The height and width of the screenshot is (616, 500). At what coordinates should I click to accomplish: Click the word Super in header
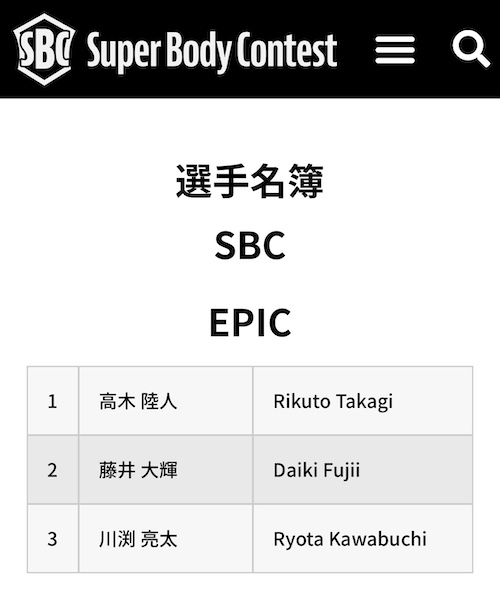coord(124,52)
